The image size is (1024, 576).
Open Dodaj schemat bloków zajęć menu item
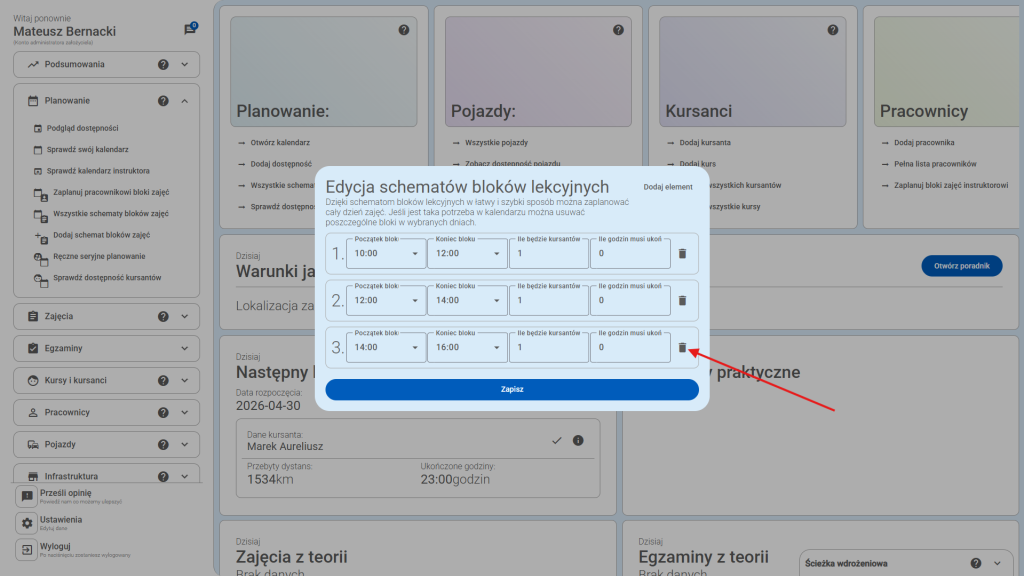[101, 235]
